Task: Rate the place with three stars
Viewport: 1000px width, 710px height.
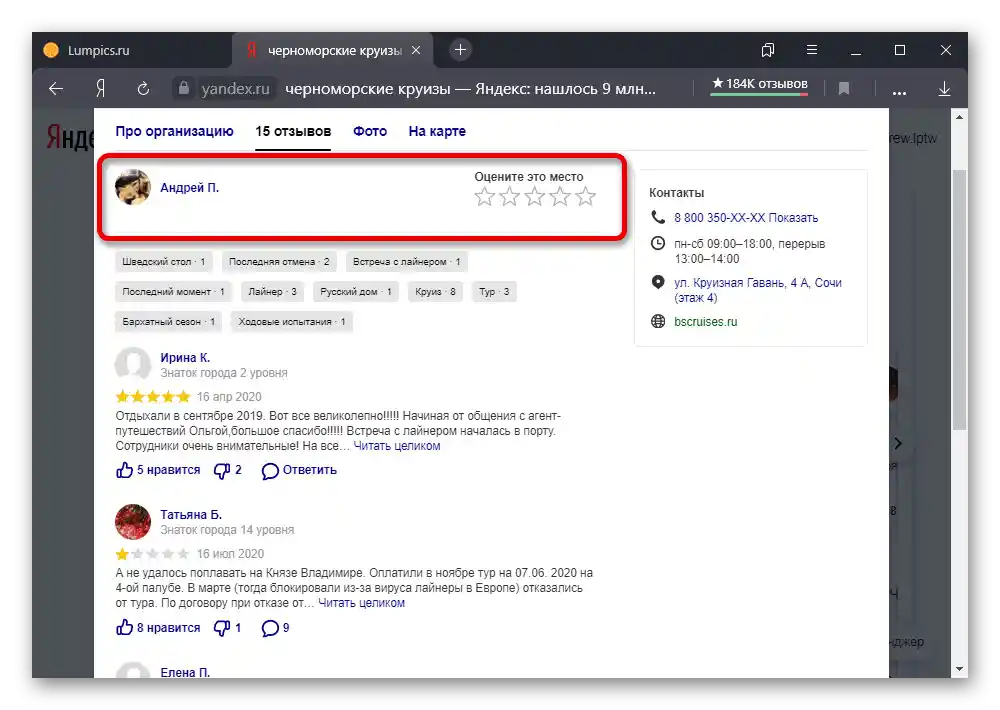Action: (534, 196)
